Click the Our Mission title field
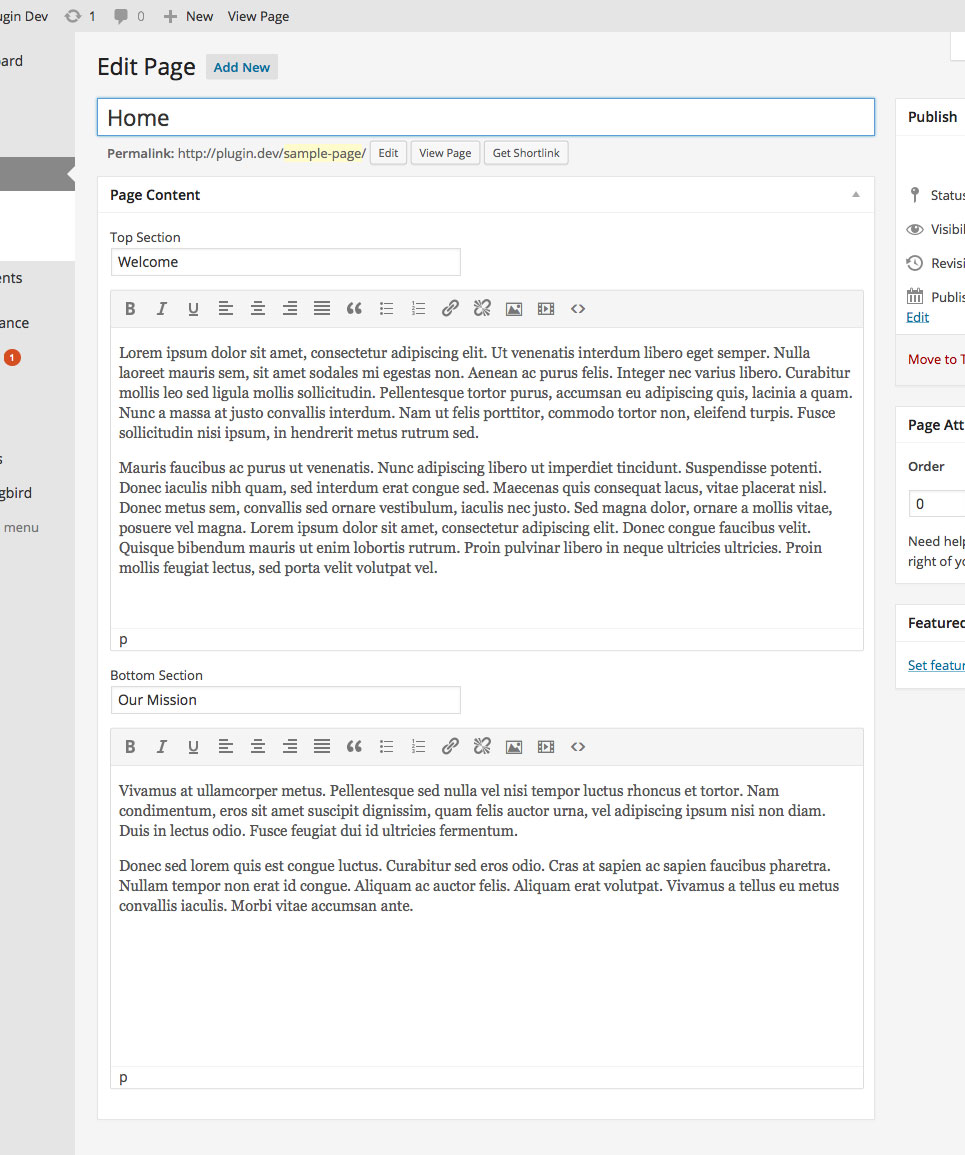The image size is (965, 1155). [286, 700]
